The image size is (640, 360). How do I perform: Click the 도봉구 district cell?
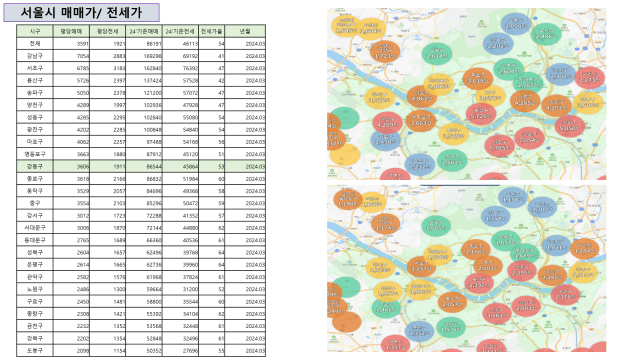(35, 350)
